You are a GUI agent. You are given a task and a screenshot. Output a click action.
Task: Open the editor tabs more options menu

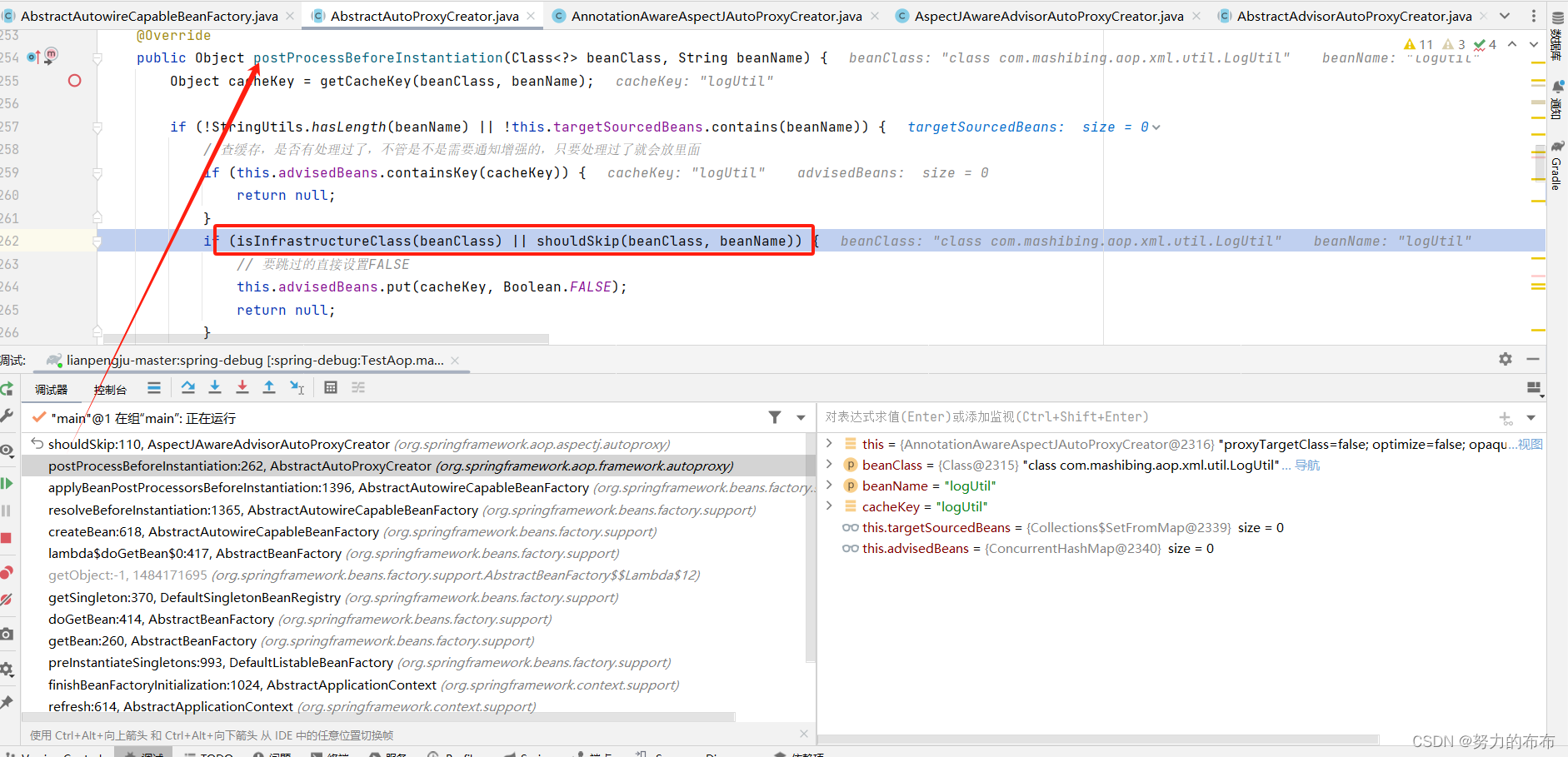tap(1533, 16)
